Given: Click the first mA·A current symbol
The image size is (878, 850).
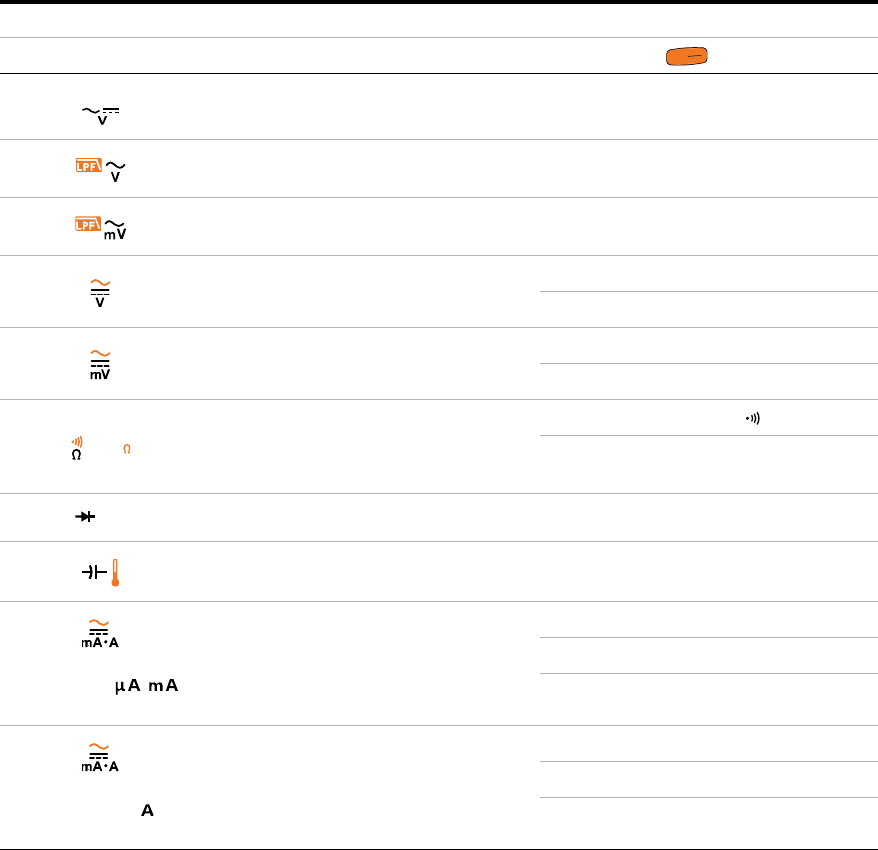Looking at the screenshot, I should (100, 634).
